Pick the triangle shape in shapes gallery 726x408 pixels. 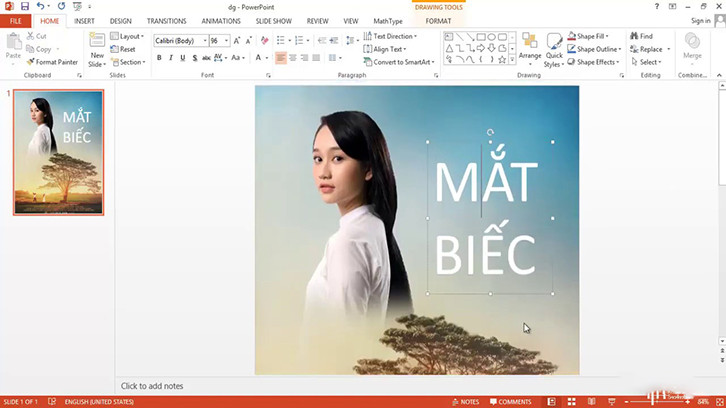point(449,48)
